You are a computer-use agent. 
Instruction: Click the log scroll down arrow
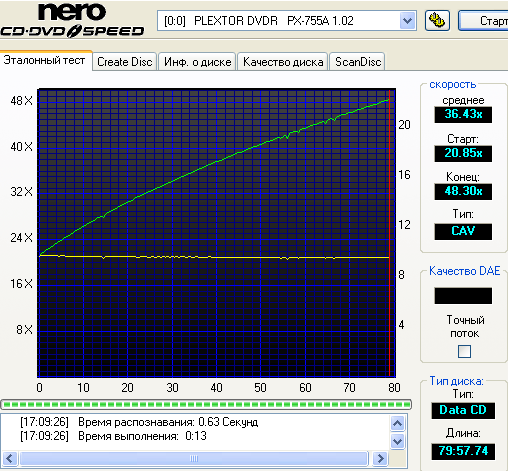click(397, 442)
